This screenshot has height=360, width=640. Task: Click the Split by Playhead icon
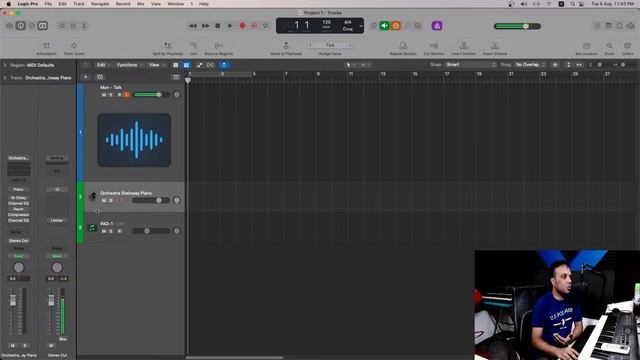point(167,45)
